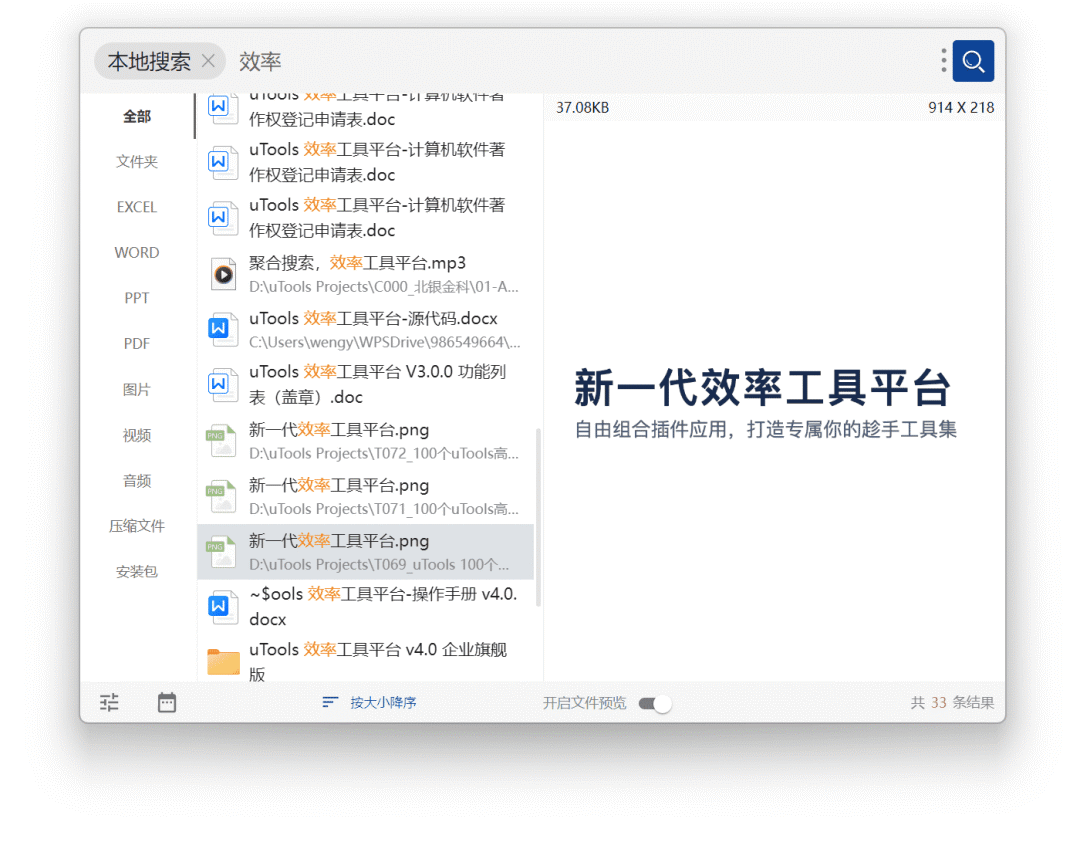1080x849 pixels.
Task: Click the mp3 audio file icon
Action: click(223, 274)
